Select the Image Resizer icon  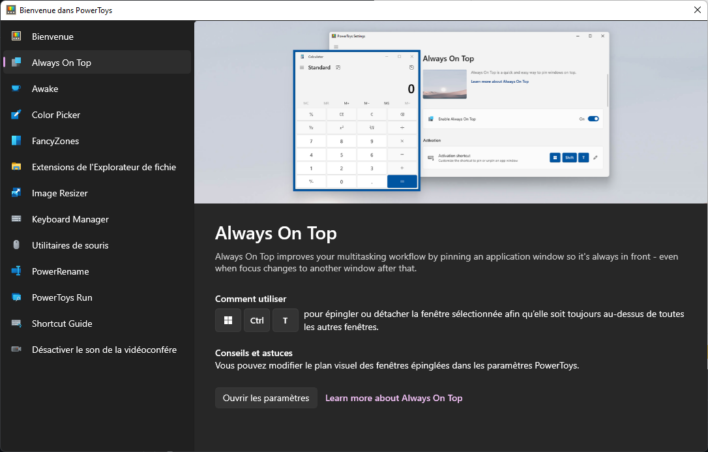point(16,193)
